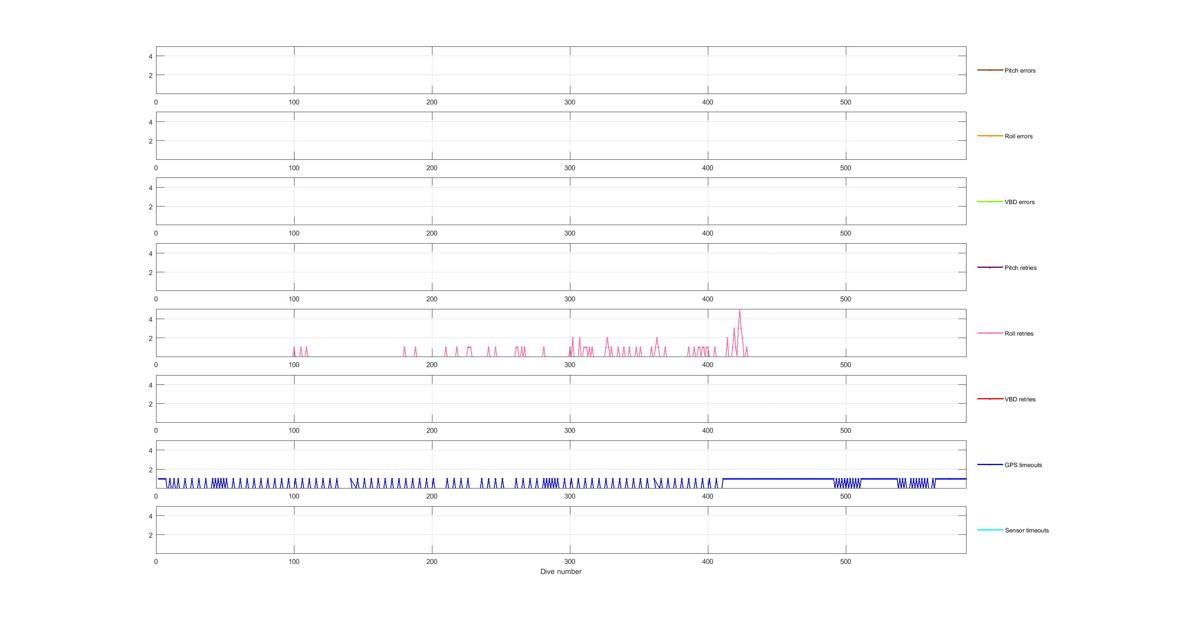This screenshot has width=1200, height=622.
Task: Click the 4 y-axis tick of Pitch errors plot
Action: 150,56
